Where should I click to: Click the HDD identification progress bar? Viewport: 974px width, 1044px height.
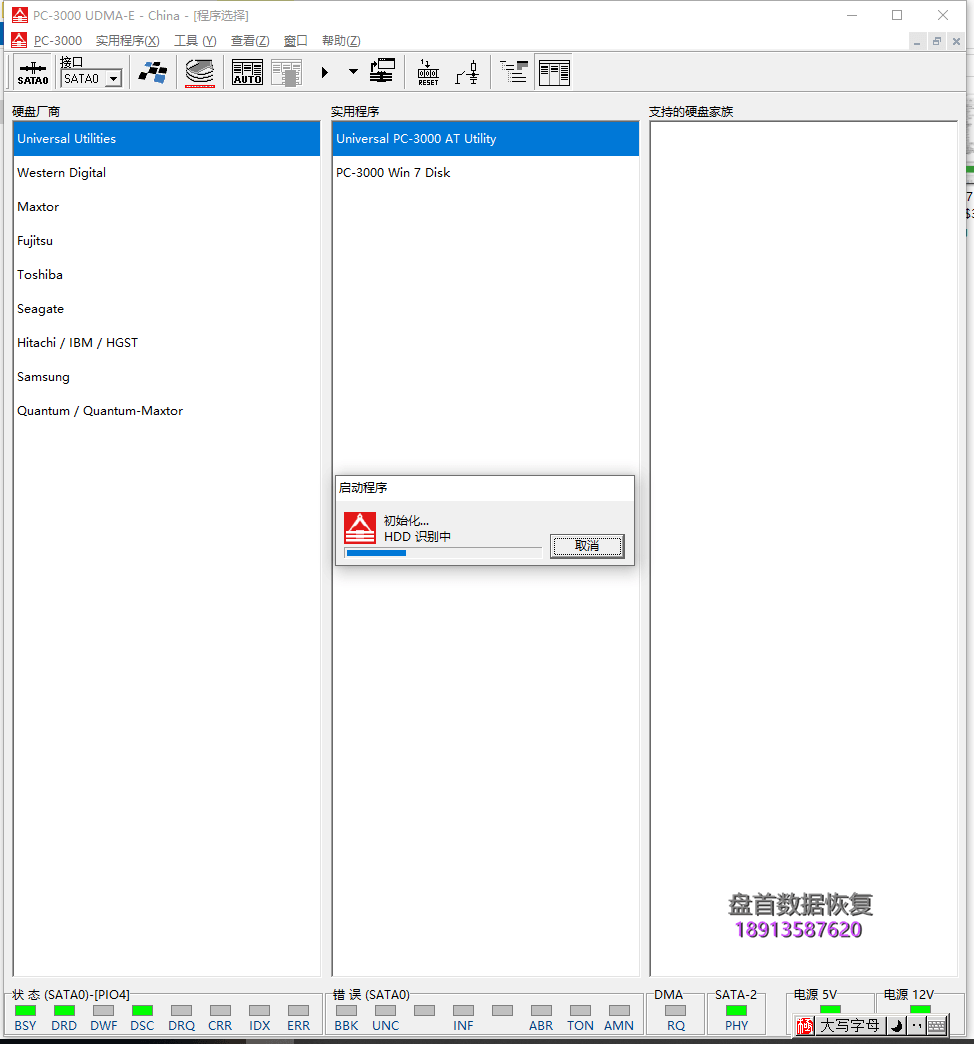pyautogui.click(x=443, y=553)
